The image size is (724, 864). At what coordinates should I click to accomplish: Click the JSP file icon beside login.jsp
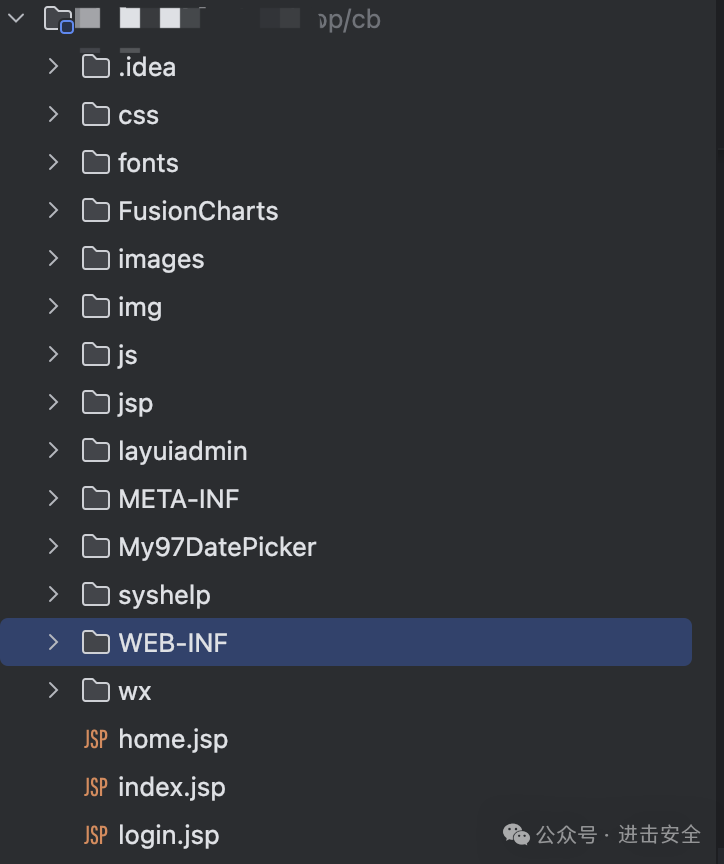(96, 835)
